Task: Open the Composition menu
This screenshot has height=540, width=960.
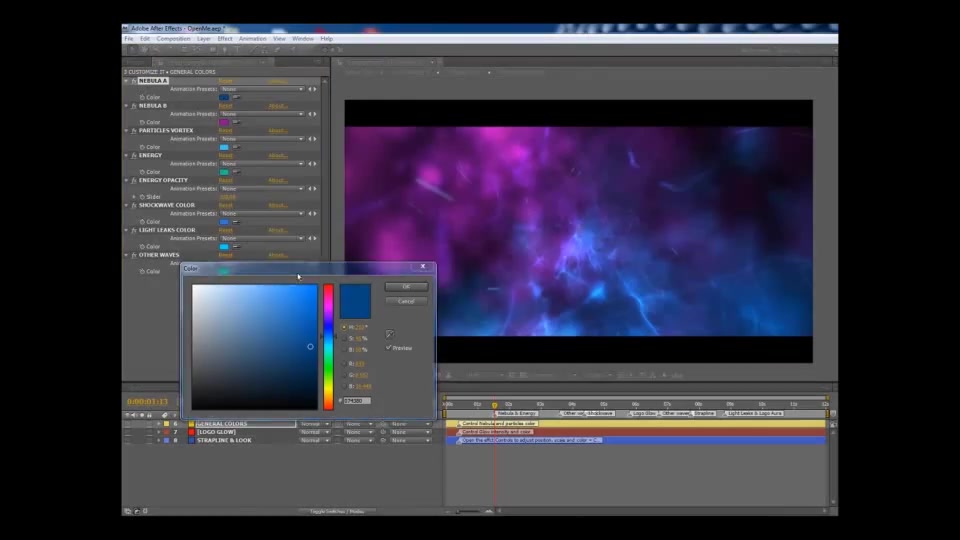Action: pyautogui.click(x=173, y=39)
